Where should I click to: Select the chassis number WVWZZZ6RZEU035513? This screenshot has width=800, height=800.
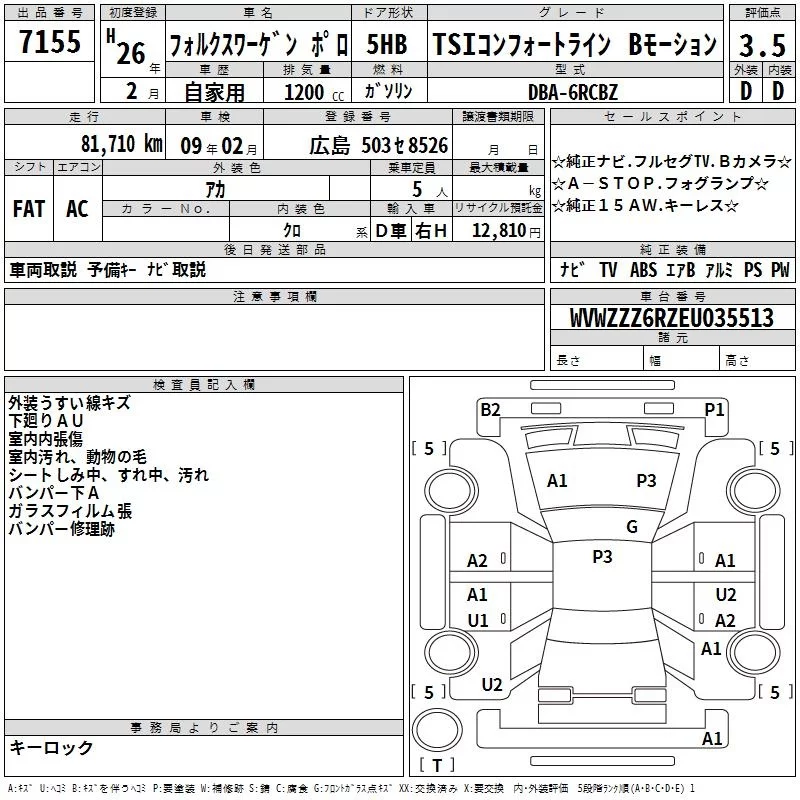click(671, 318)
